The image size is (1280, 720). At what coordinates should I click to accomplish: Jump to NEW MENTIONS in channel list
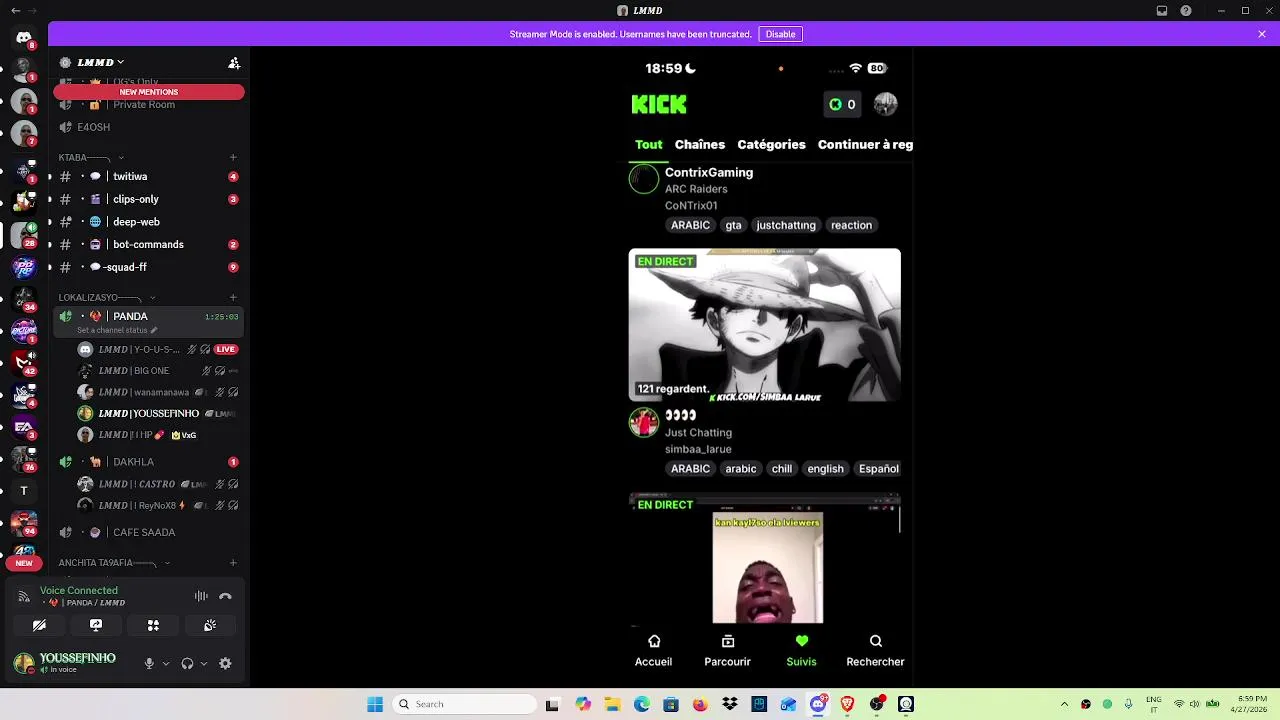pos(149,92)
